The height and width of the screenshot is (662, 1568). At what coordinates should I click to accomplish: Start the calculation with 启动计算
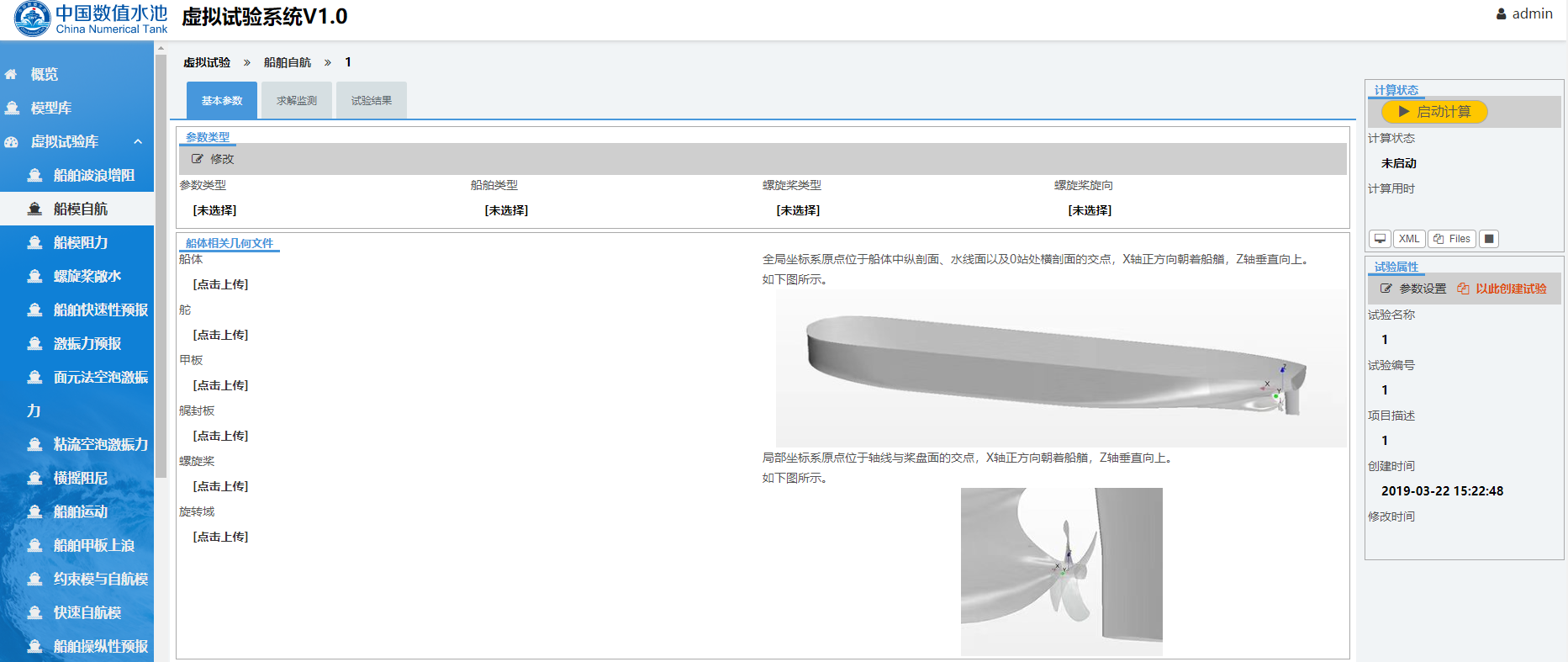pyautogui.click(x=1434, y=112)
